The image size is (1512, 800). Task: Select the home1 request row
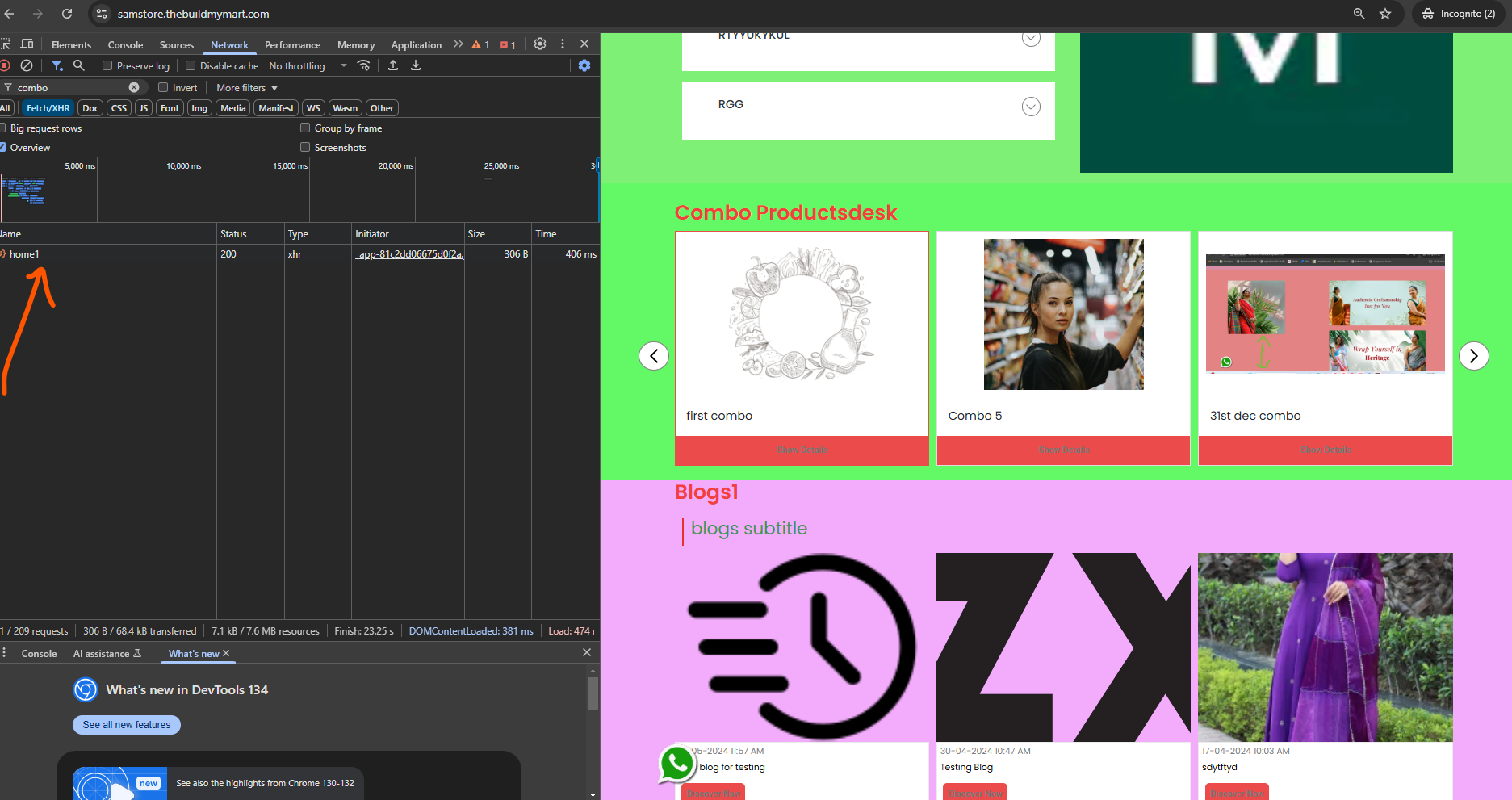point(299,254)
